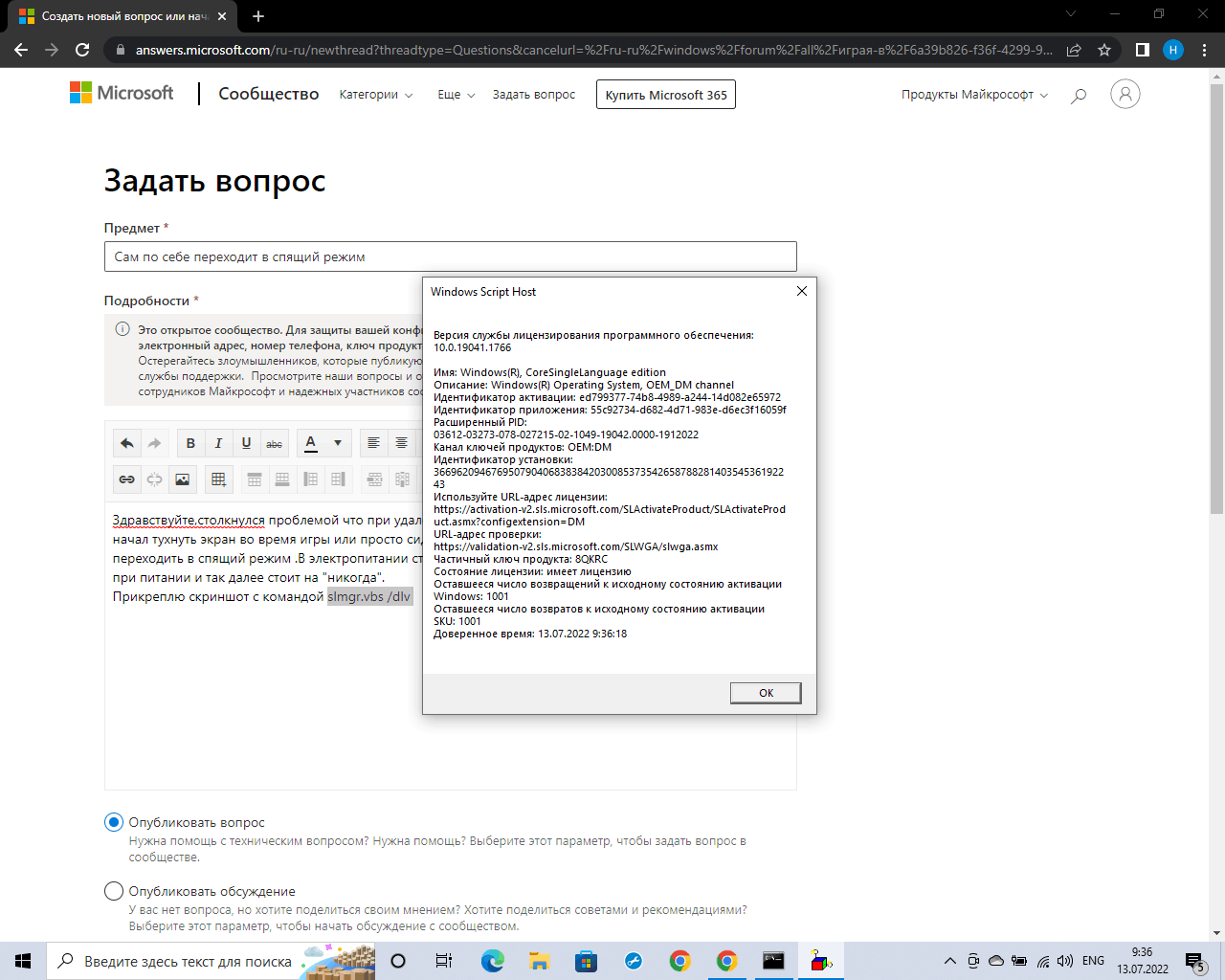Click the browser address bar
This screenshot has height=980, width=1225.
click(593, 50)
